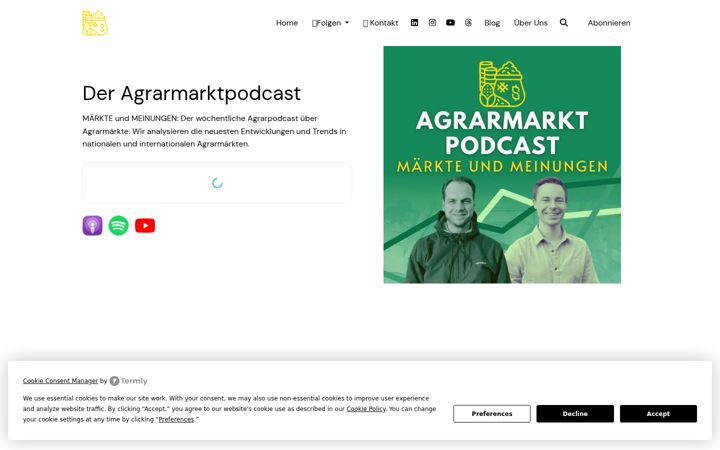Viewport: 720px width, 450px height.
Task: Open the Blog menu item
Action: coord(492,23)
